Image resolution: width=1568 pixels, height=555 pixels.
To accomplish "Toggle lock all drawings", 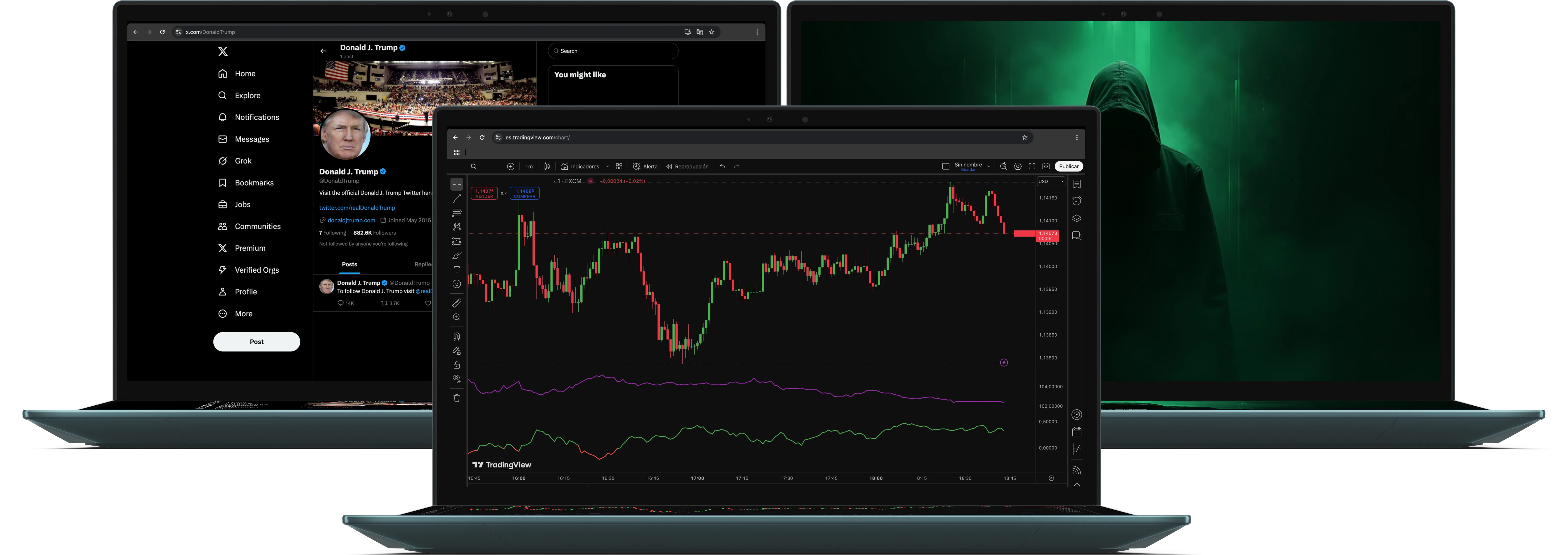I will tap(457, 365).
